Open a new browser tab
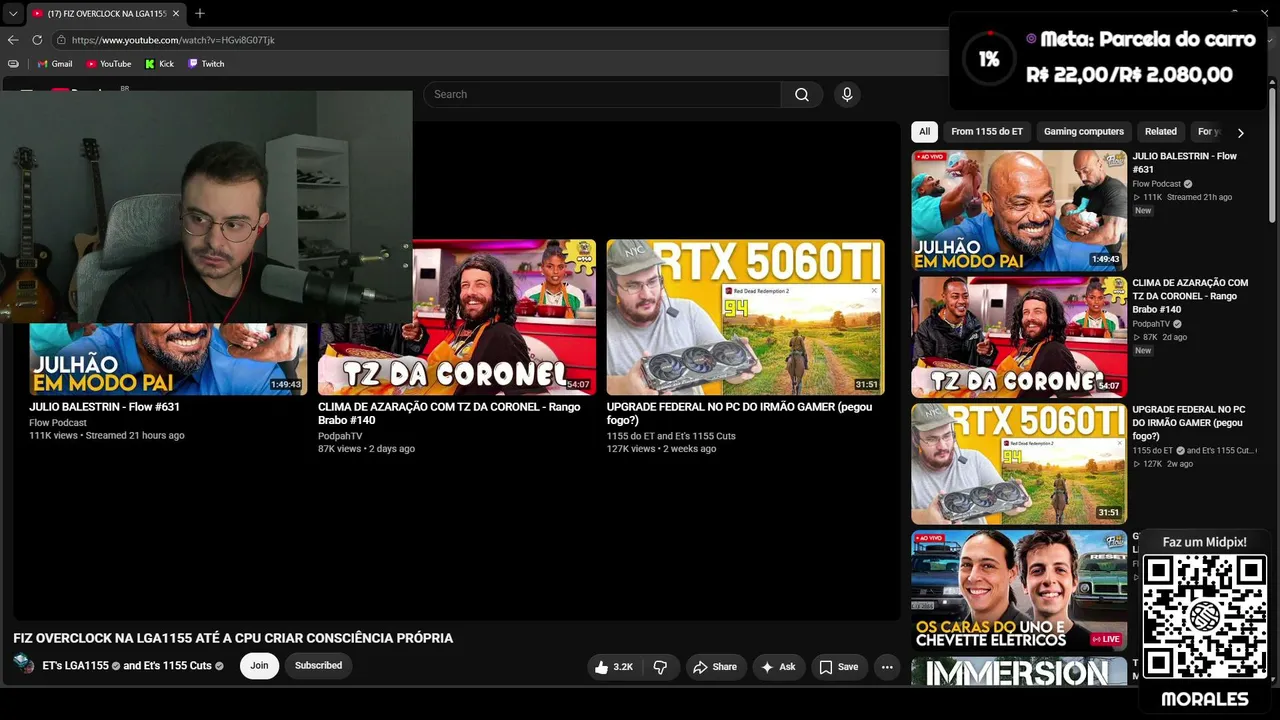Viewport: 1280px width, 720px height. tap(200, 14)
